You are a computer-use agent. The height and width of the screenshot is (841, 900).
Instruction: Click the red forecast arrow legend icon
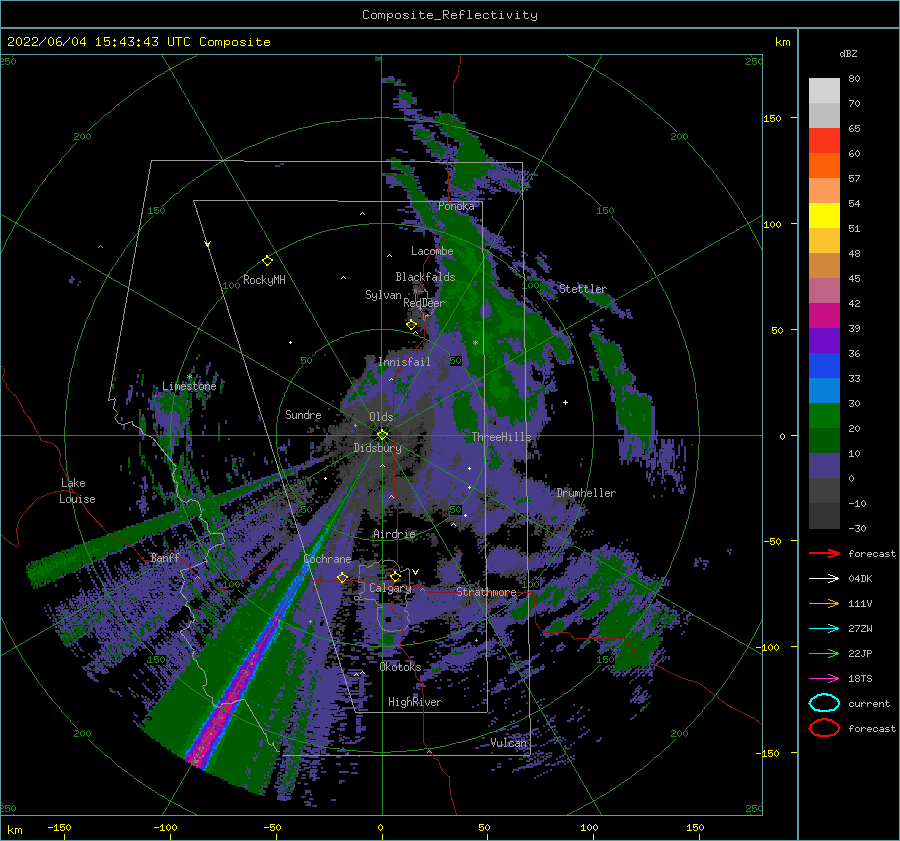(x=824, y=553)
